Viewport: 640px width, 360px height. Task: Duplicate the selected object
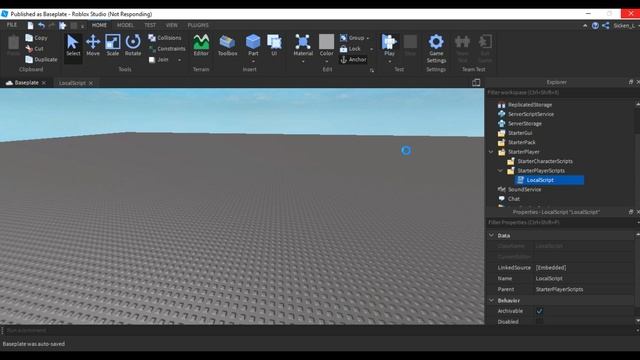[41, 60]
